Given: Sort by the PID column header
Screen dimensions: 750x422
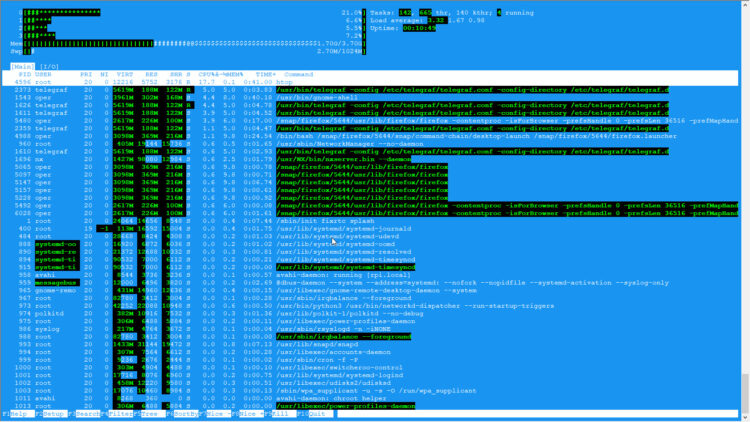Looking at the screenshot, I should pos(24,74).
